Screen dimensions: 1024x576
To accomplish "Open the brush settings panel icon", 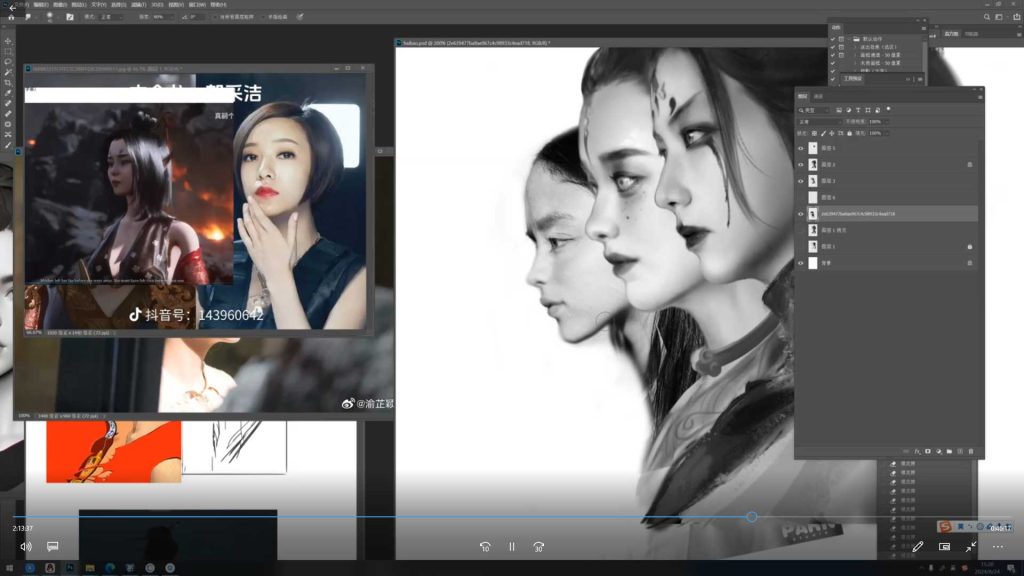I will tap(70, 17).
